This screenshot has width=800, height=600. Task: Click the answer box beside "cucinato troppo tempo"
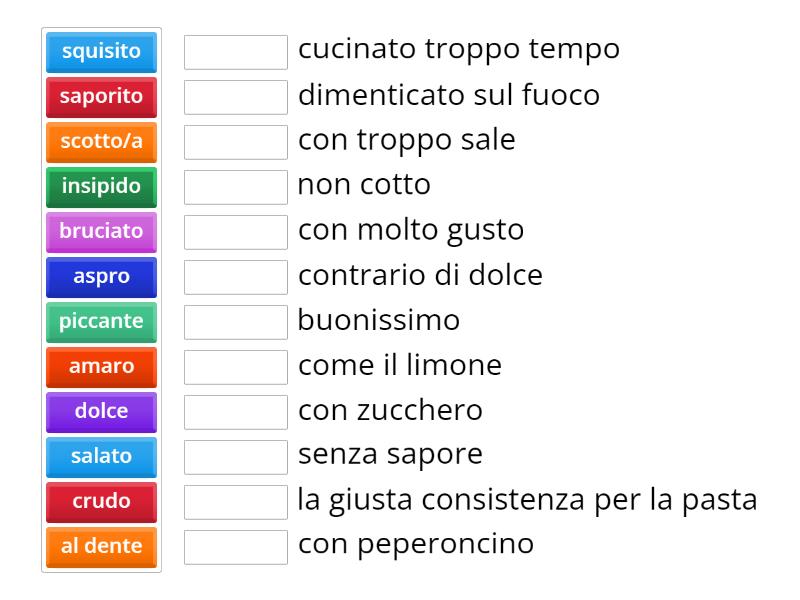(234, 48)
